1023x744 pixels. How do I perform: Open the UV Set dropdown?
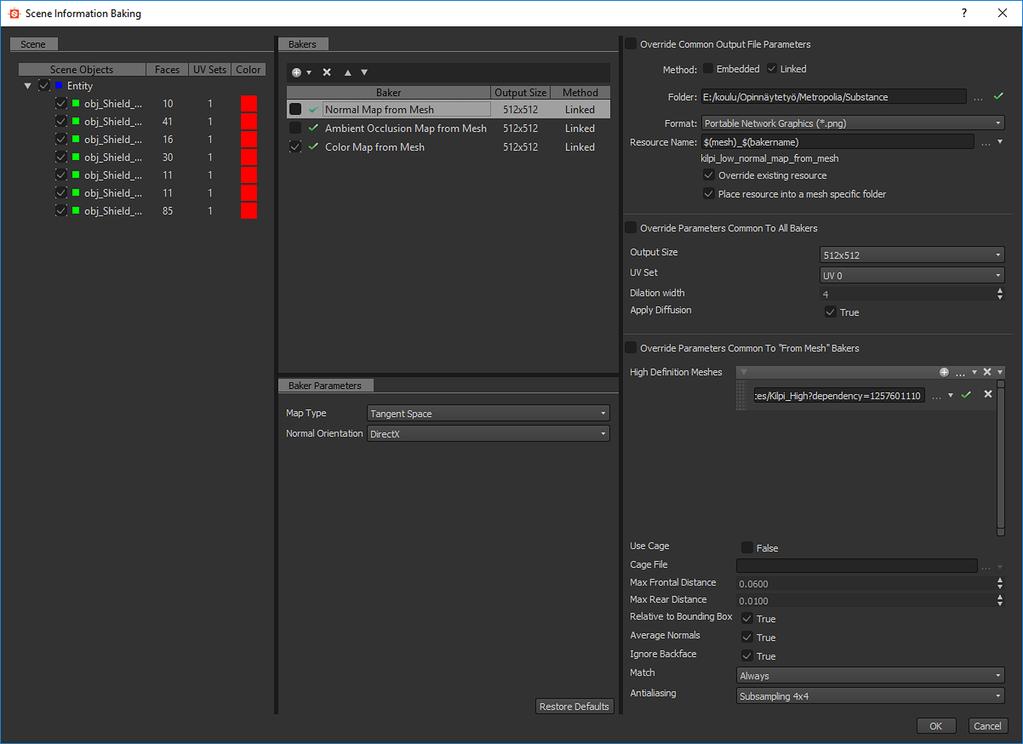[x=912, y=275]
